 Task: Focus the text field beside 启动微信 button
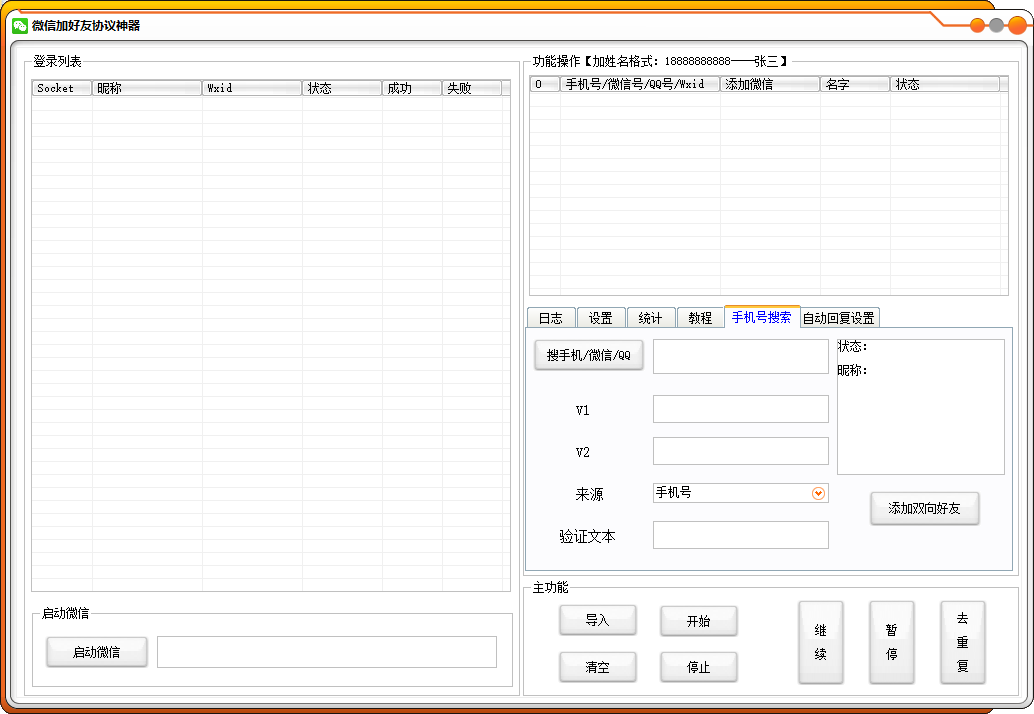[326, 652]
